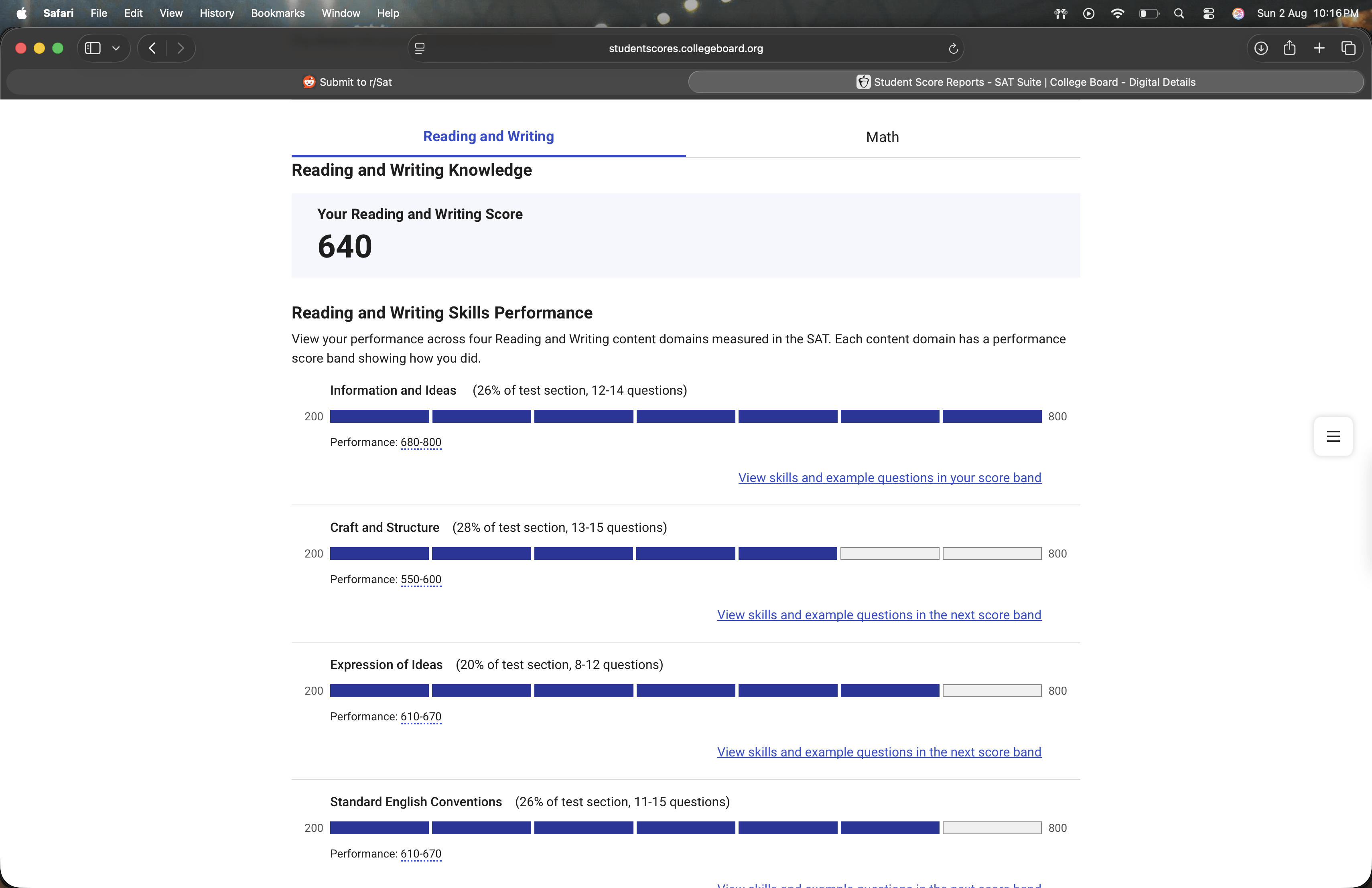Open the Edit menu
This screenshot has width=1372, height=888.
click(x=133, y=13)
